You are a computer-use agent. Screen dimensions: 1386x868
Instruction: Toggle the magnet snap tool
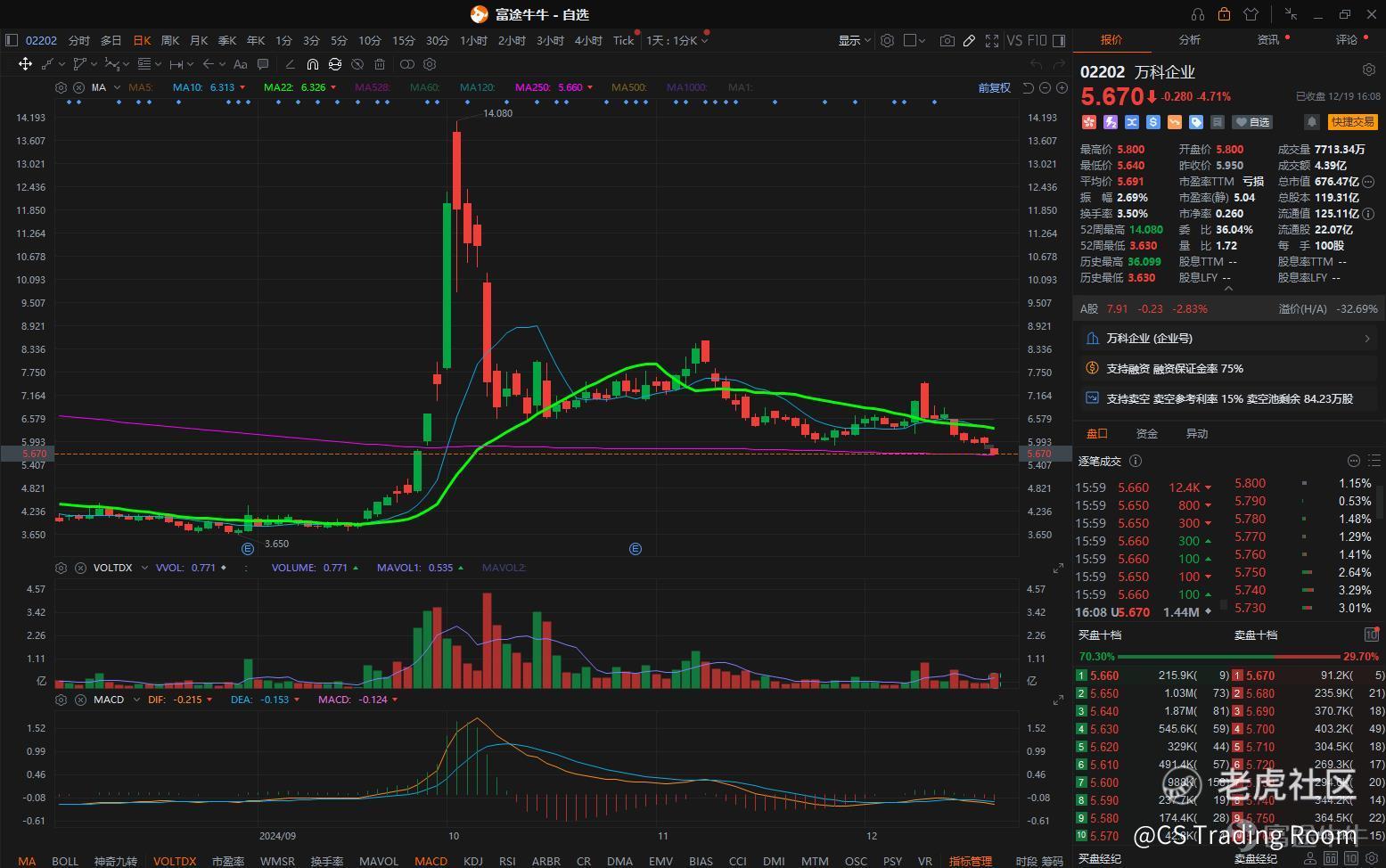coord(312,64)
